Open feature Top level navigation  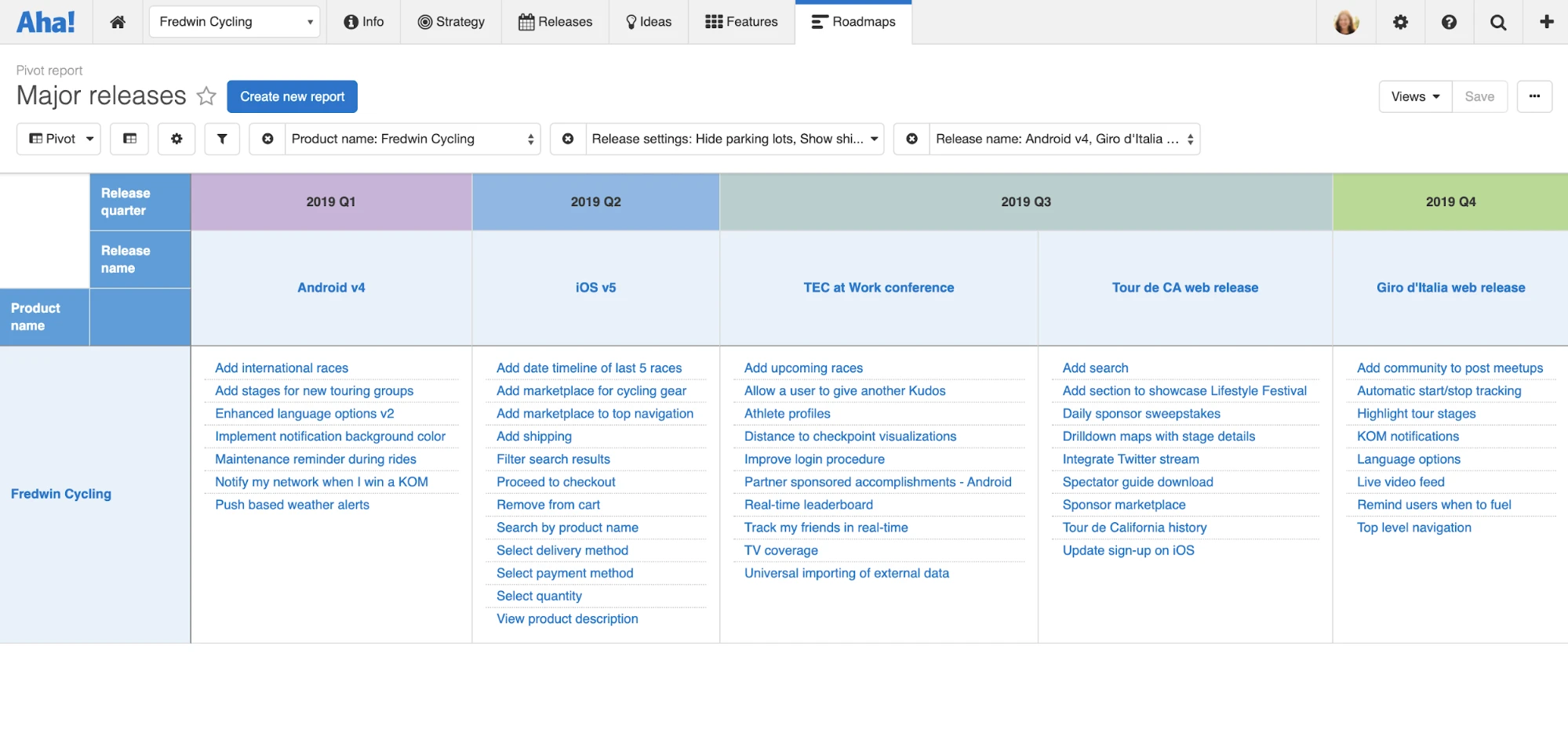1413,528
